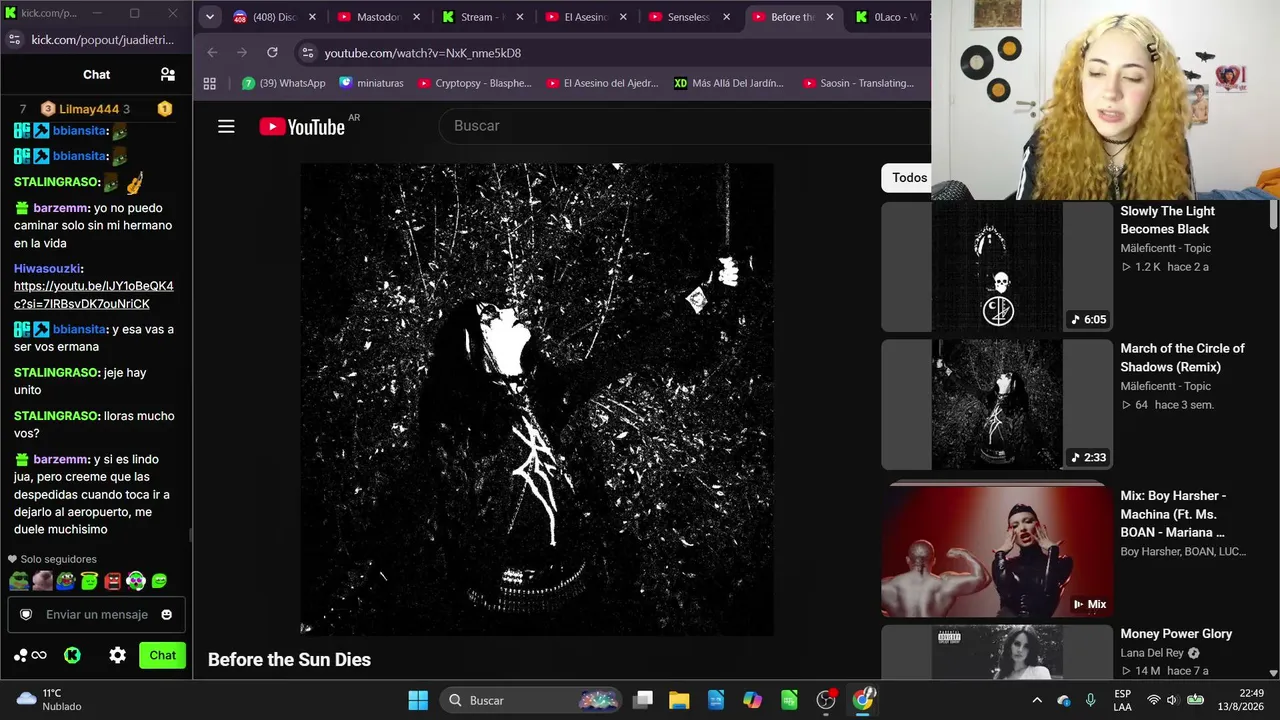Close the Senseless tab
Viewport: 1280px width, 720px height.
(726, 17)
